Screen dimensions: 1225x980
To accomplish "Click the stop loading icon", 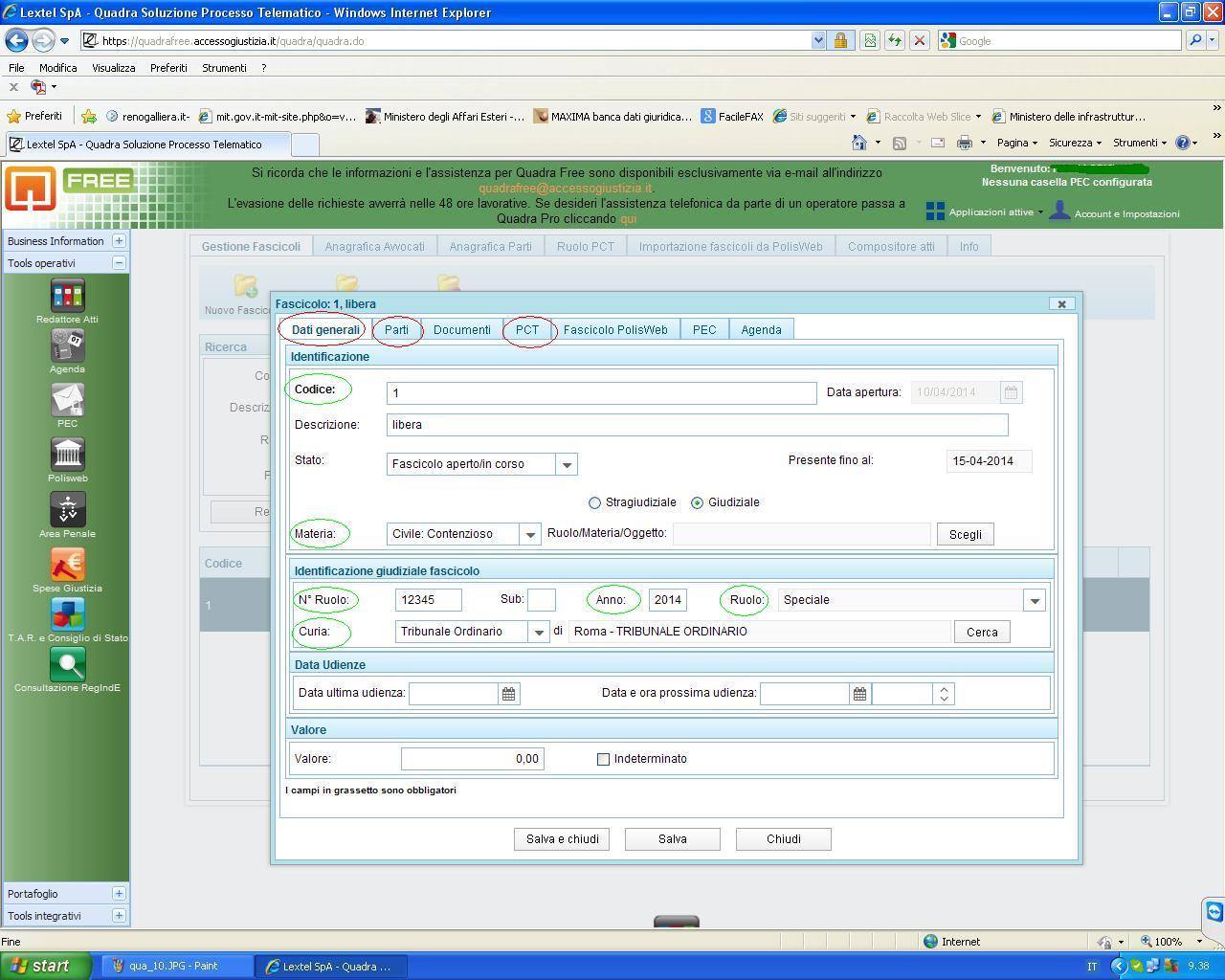I will 919,40.
